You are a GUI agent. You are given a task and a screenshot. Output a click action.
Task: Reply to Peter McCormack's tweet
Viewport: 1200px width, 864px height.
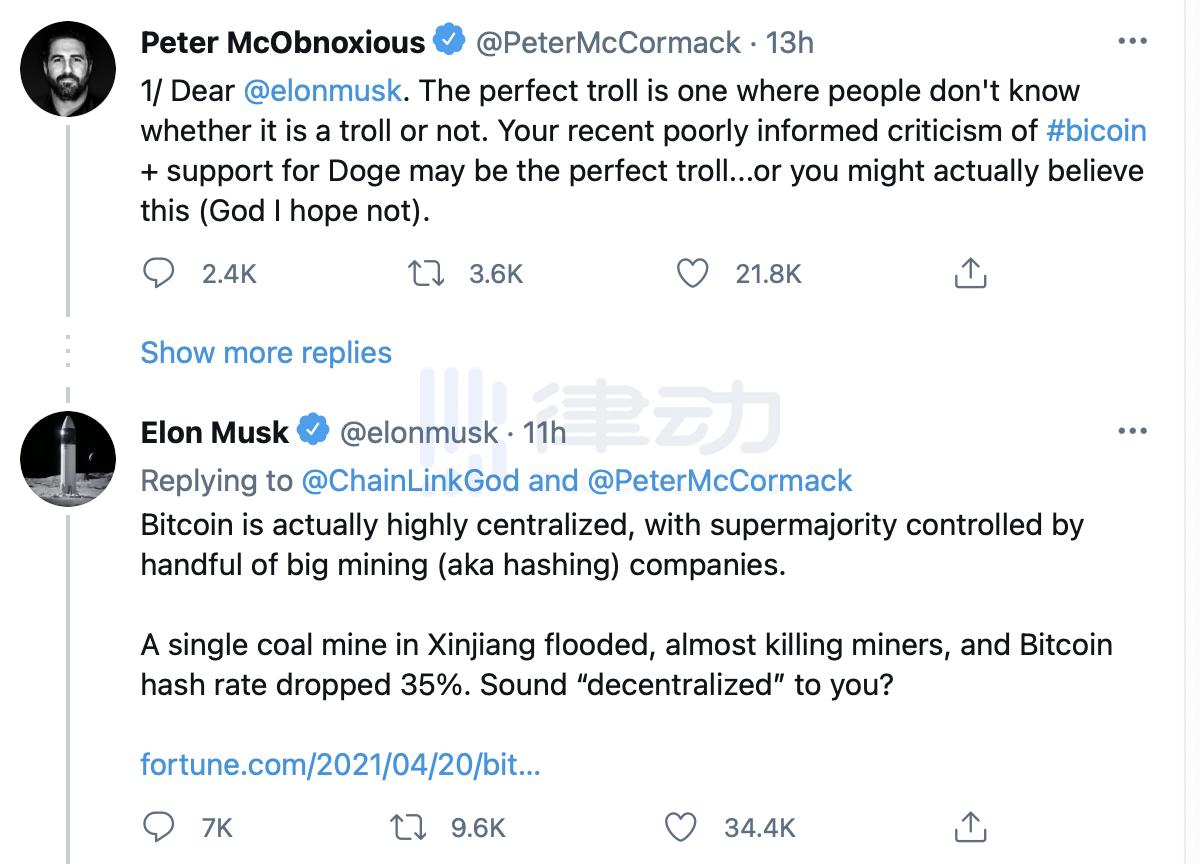159,273
